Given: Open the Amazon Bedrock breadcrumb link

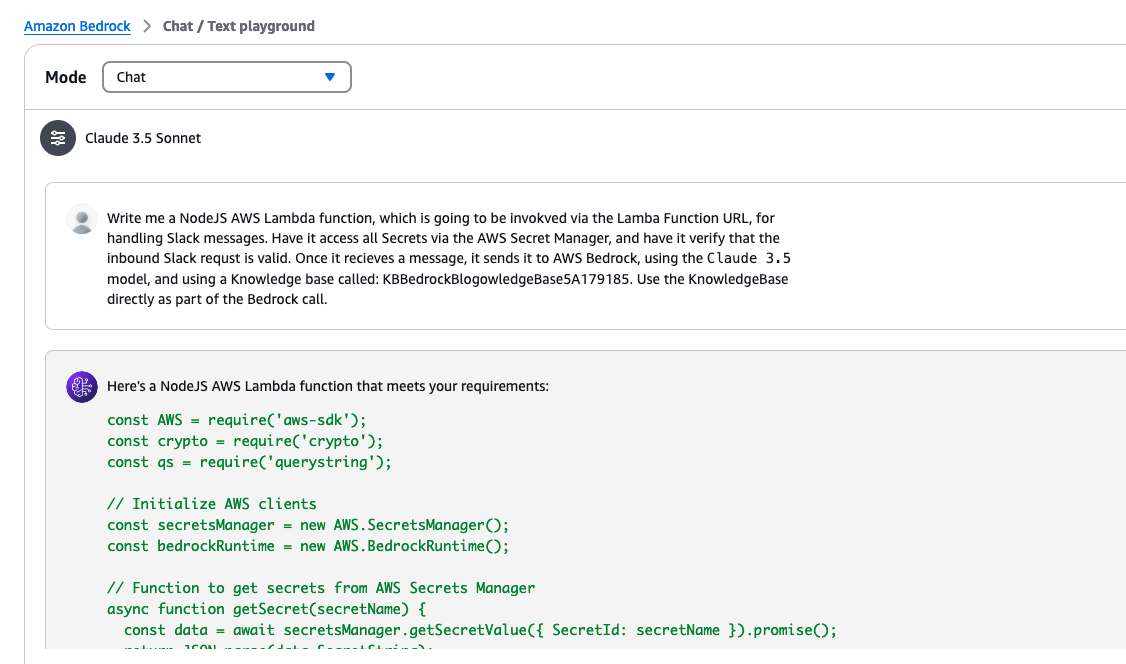Looking at the screenshot, I should 77,27.
